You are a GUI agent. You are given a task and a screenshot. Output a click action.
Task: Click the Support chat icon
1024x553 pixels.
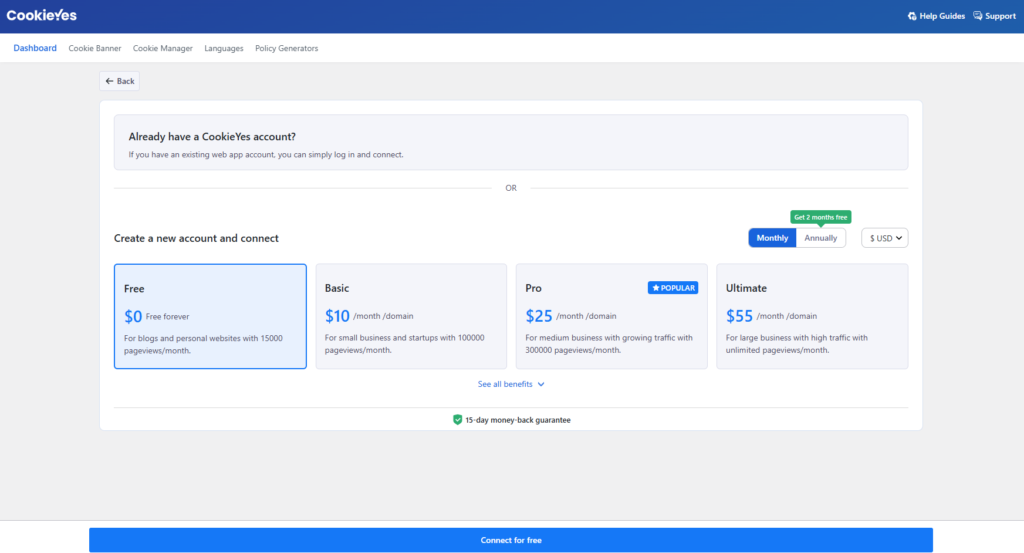[978, 16]
